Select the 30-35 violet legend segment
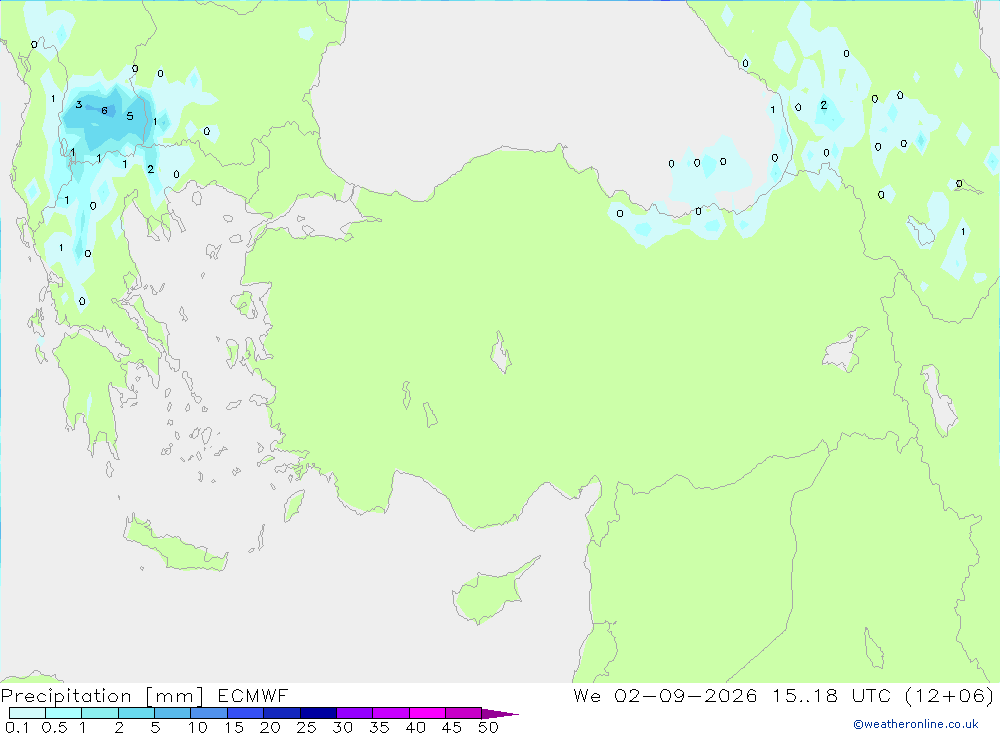Screen dimensions: 1000x733 tap(354, 713)
